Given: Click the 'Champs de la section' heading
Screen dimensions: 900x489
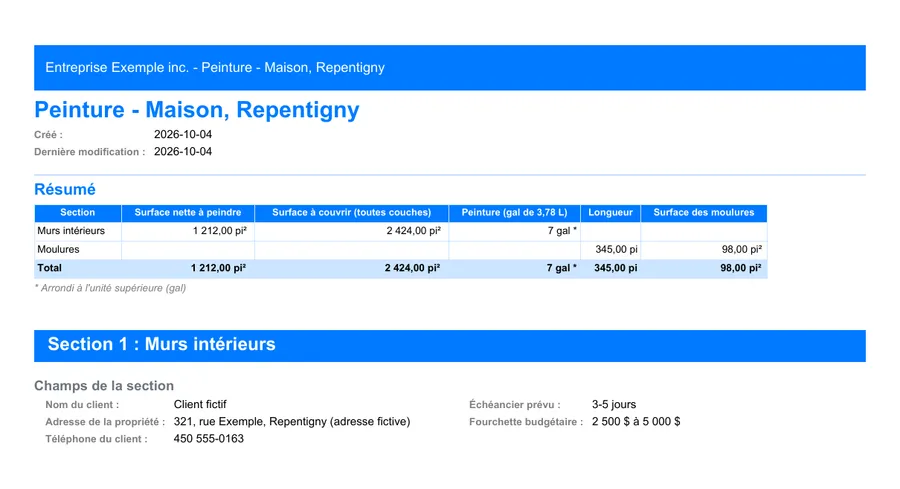Looking at the screenshot, I should pos(104,386).
